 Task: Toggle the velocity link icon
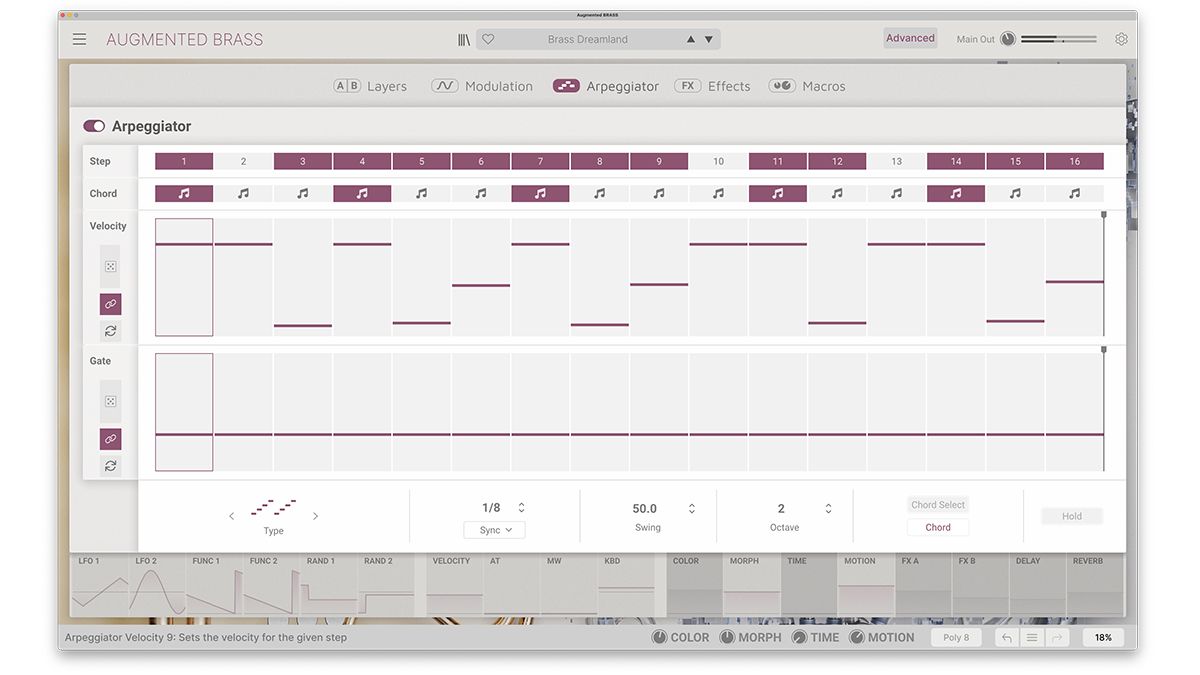(x=110, y=304)
